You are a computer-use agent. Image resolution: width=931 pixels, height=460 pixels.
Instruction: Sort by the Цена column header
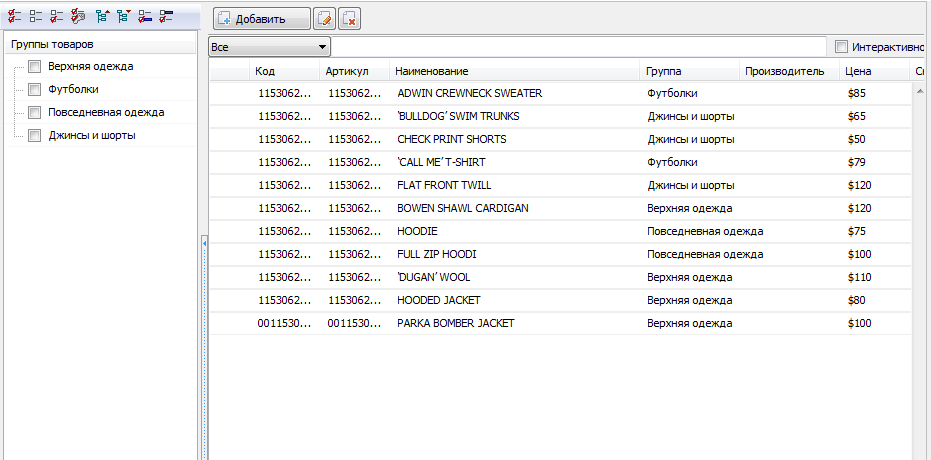(874, 71)
